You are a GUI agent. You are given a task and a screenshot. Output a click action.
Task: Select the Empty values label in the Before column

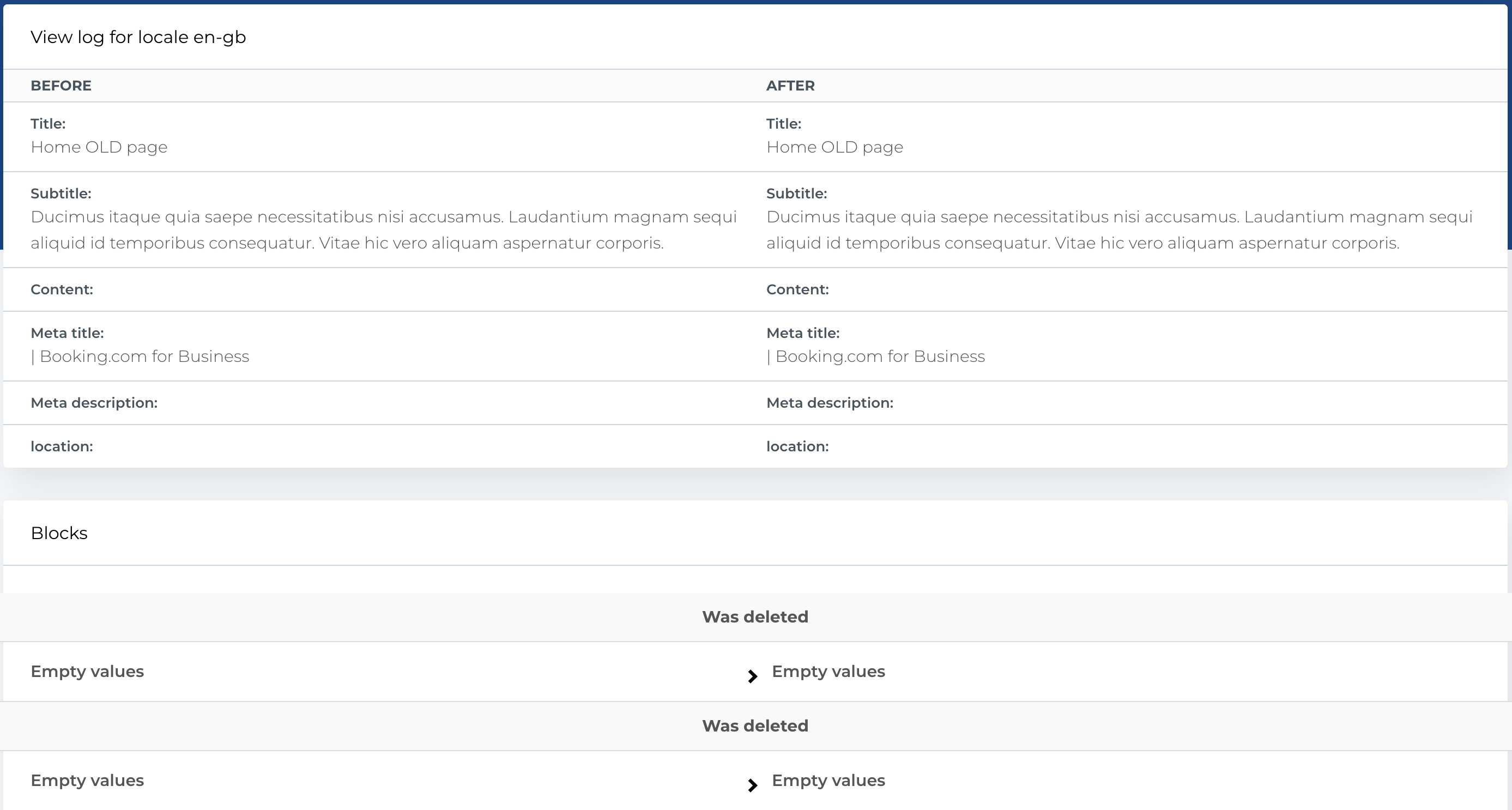[x=87, y=671]
